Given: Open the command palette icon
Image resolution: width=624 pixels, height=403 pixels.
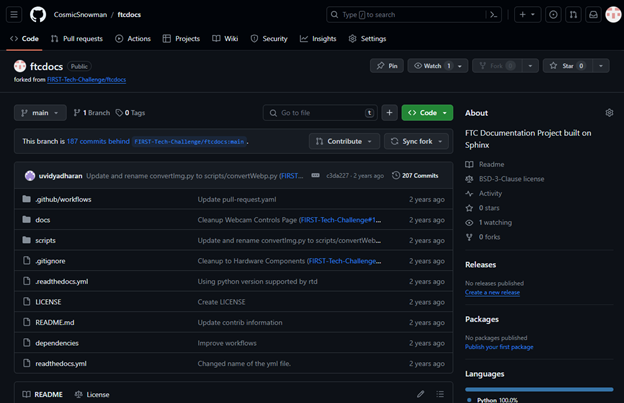Looking at the screenshot, I should [x=493, y=15].
